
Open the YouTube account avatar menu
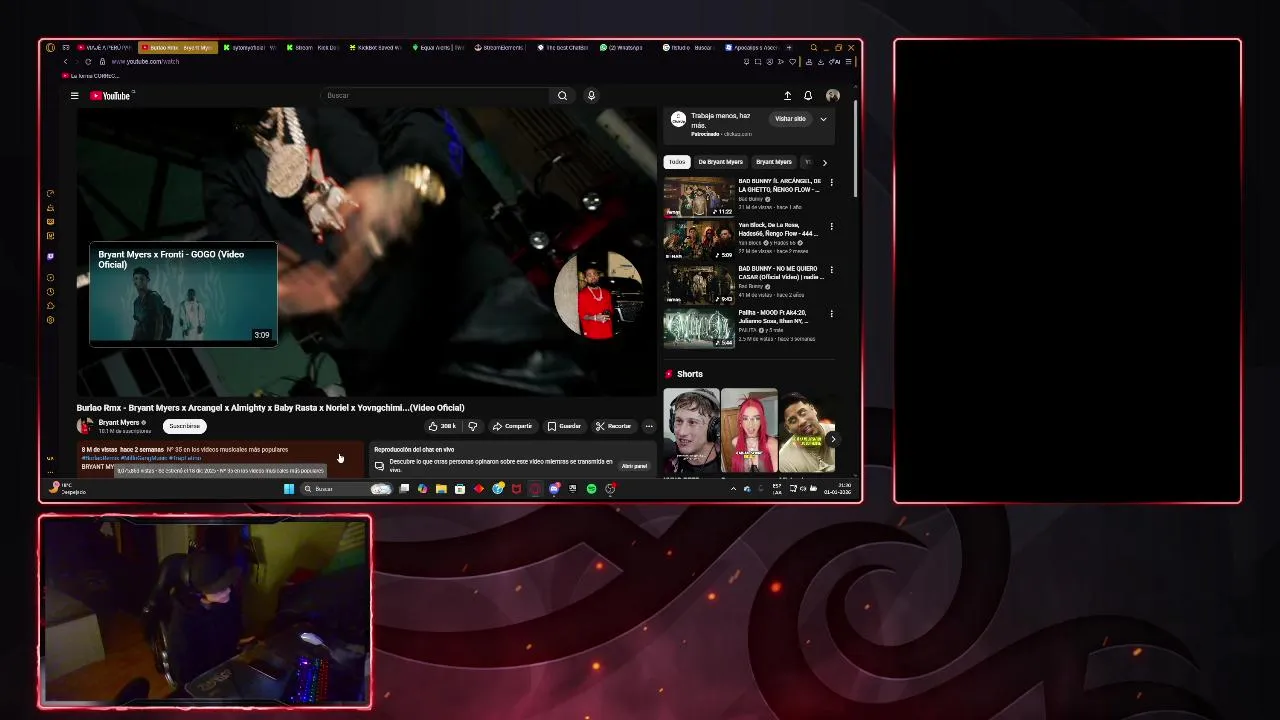(x=832, y=96)
